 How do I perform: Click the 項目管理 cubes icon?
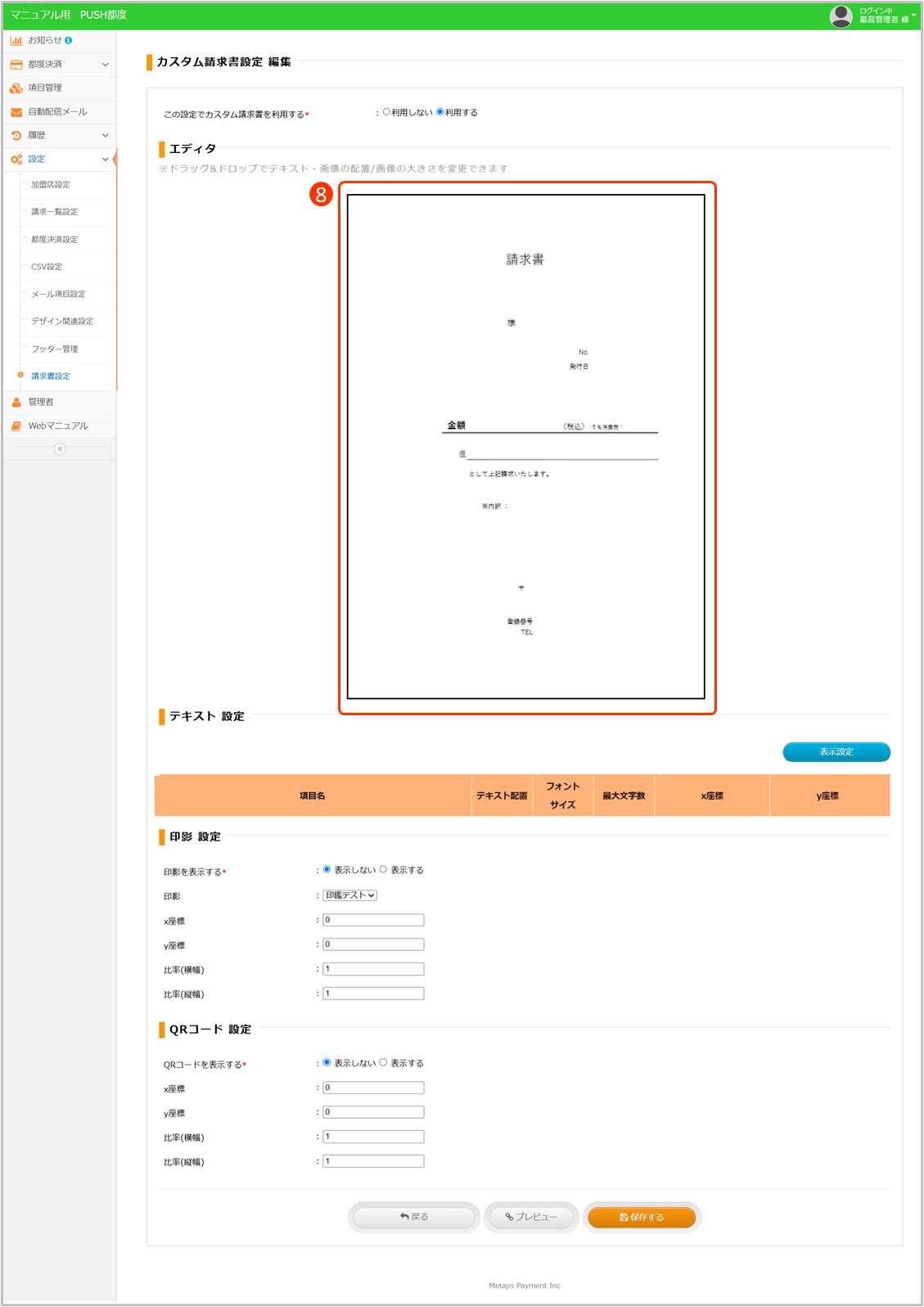16,88
